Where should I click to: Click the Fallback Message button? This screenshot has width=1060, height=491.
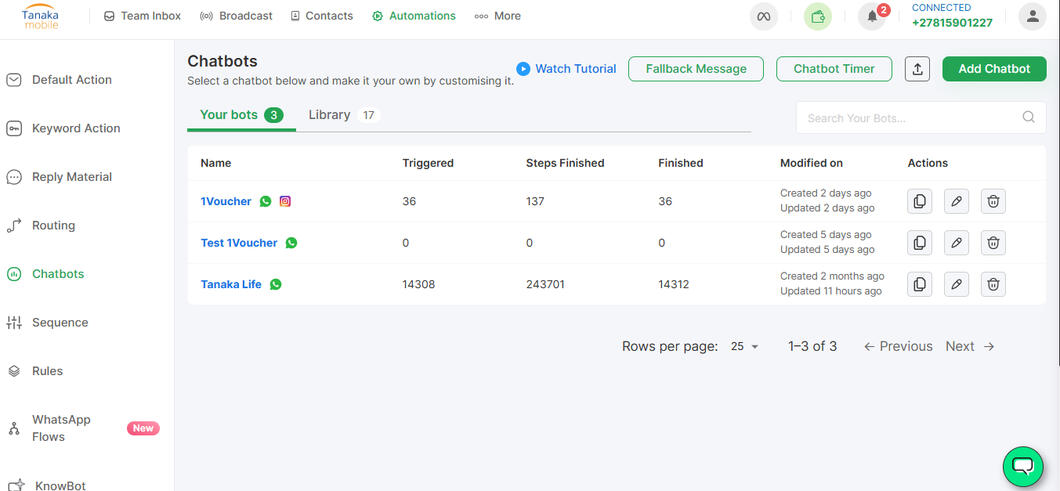[696, 69]
